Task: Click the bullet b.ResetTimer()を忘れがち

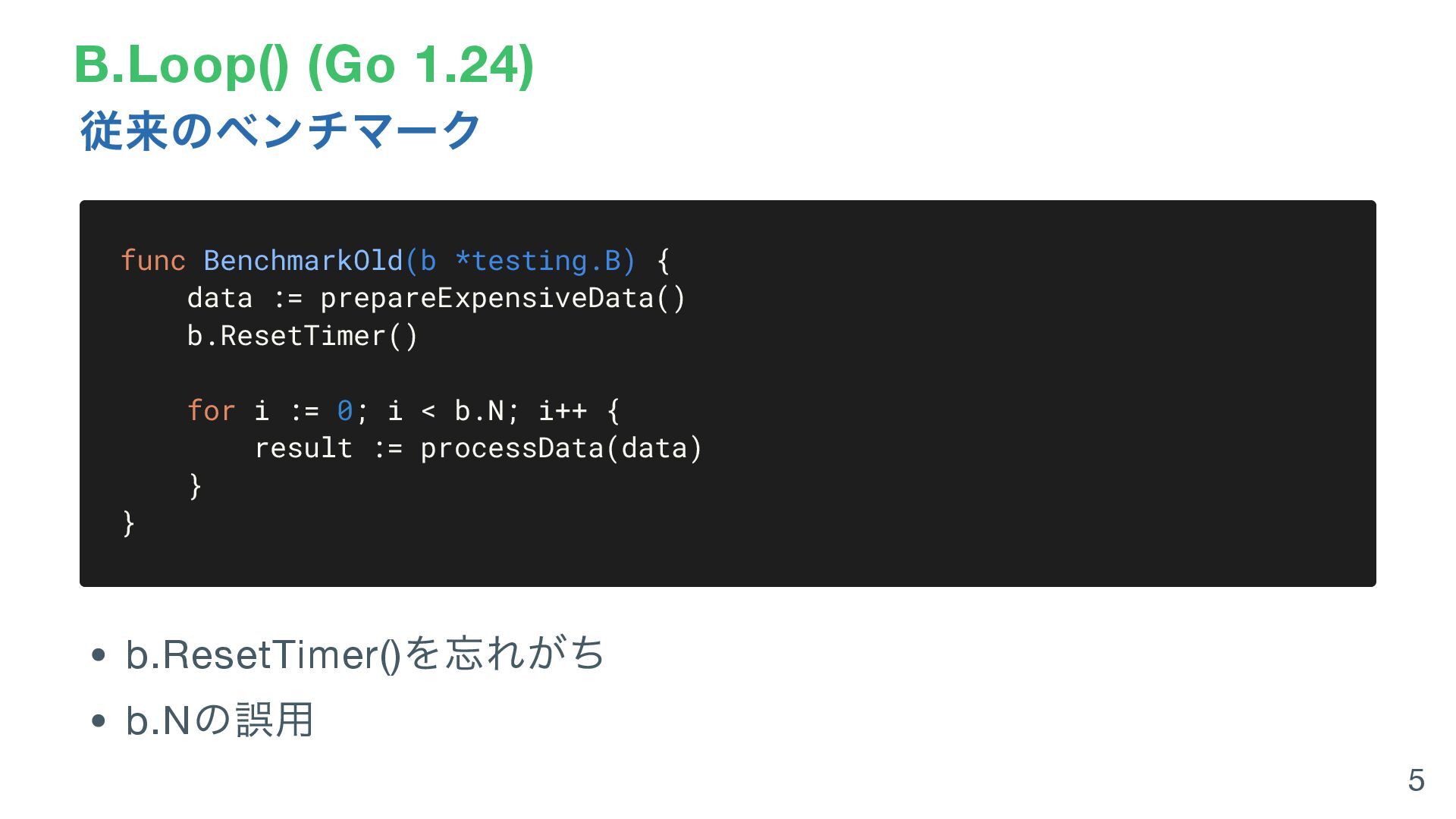Action: click(365, 654)
